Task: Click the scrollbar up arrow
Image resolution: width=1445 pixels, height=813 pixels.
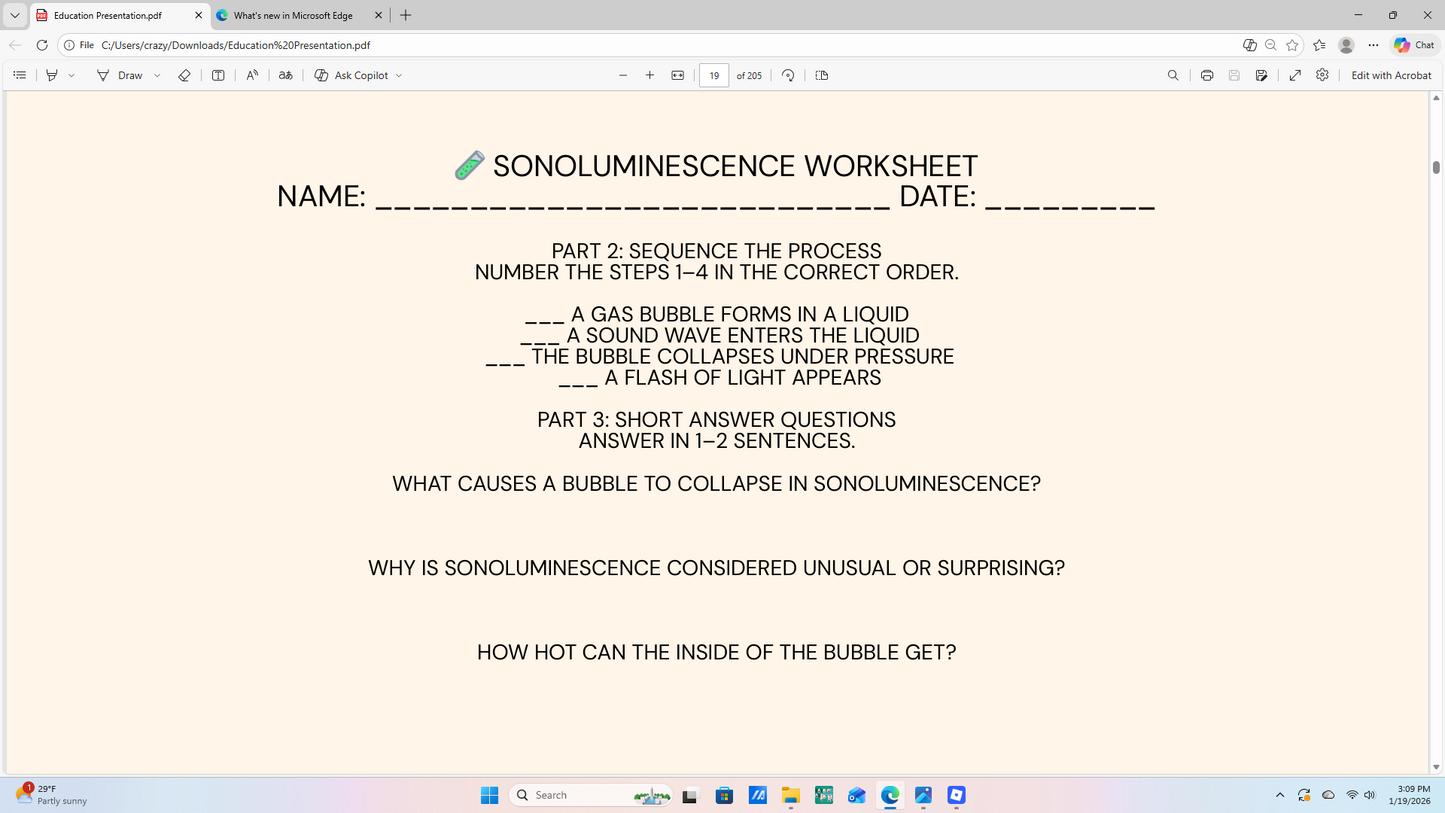Action: click(1437, 97)
